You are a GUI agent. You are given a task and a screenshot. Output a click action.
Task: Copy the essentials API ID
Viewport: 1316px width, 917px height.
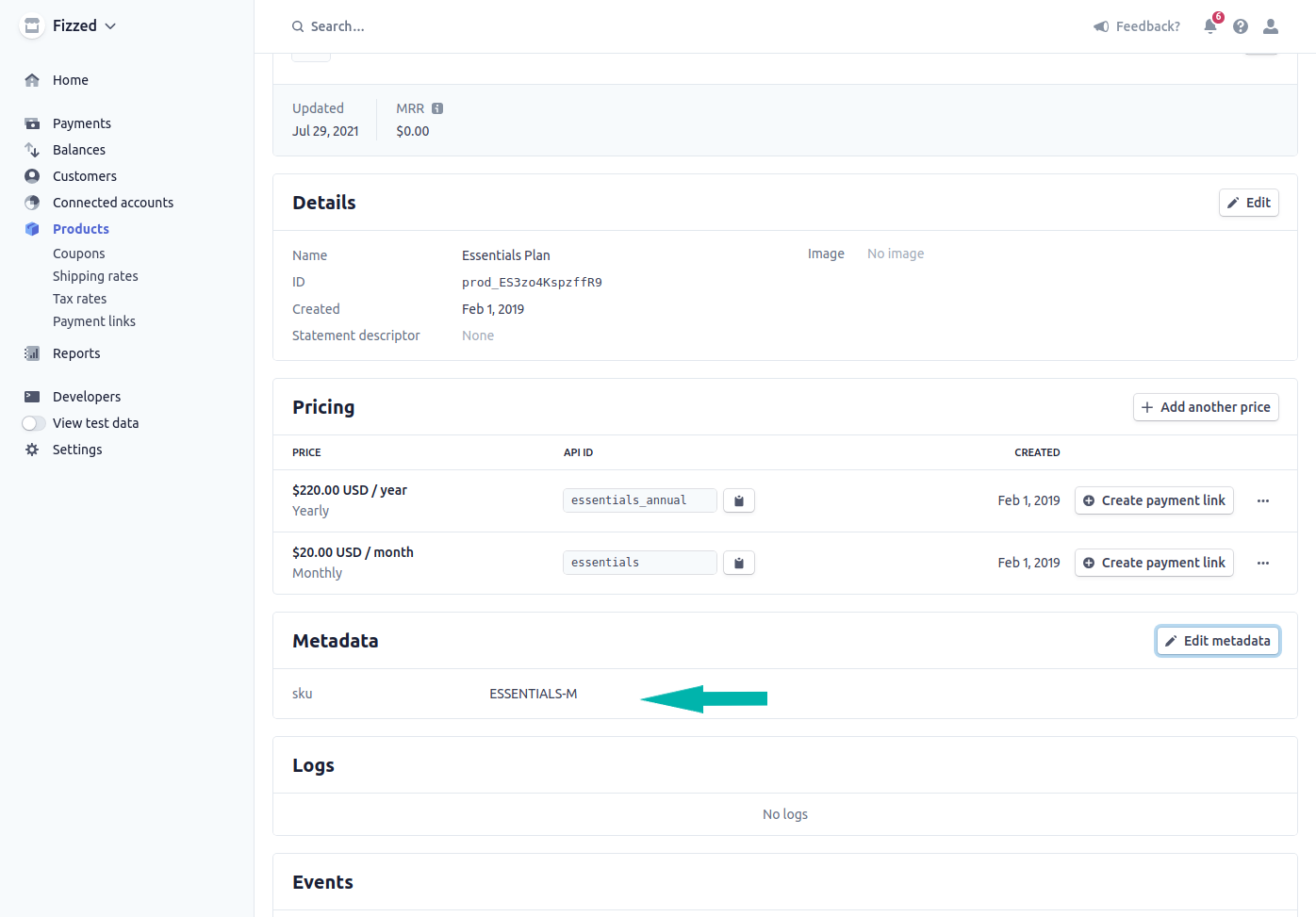(x=739, y=563)
